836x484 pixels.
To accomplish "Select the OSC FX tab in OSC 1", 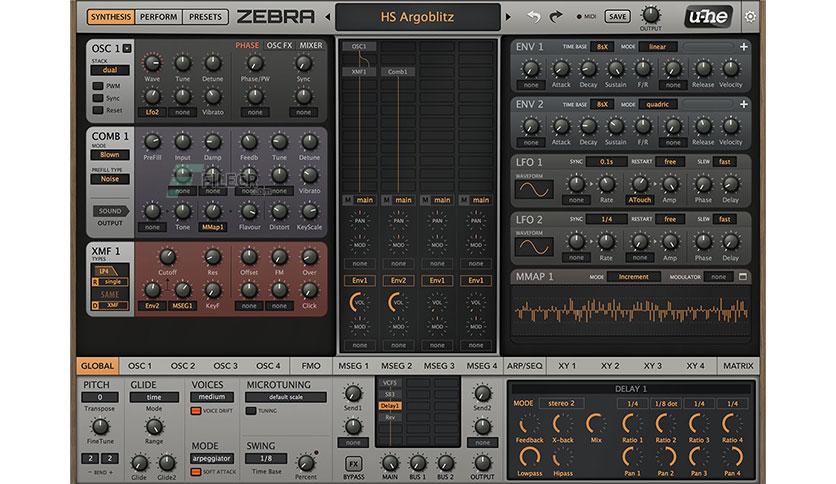I will [x=279, y=45].
